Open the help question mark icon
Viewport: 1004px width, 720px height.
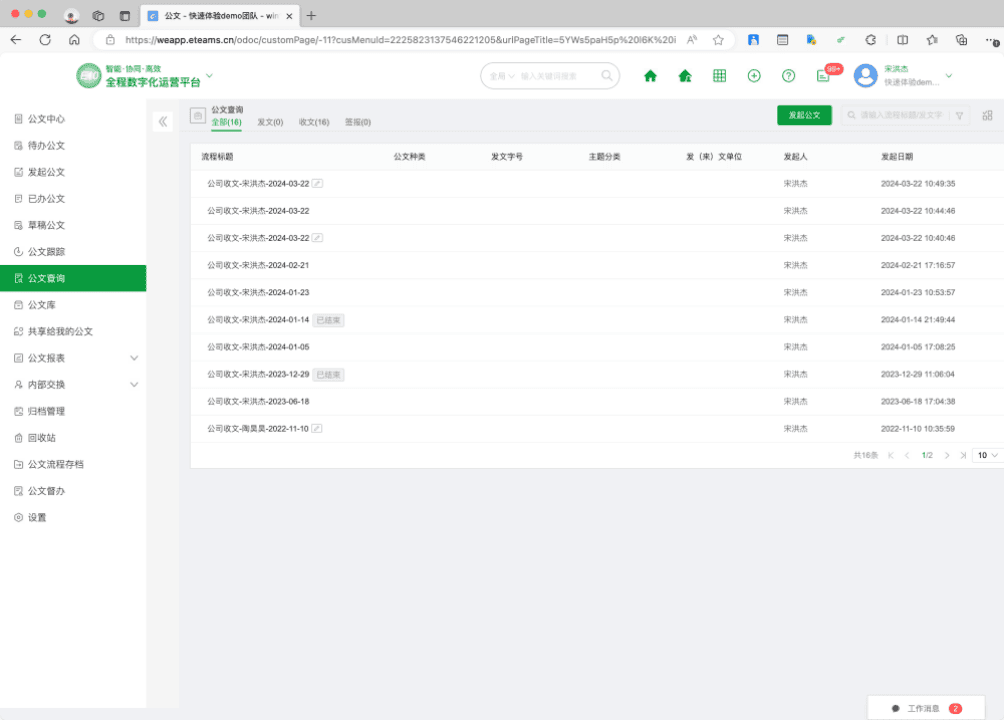click(x=788, y=76)
